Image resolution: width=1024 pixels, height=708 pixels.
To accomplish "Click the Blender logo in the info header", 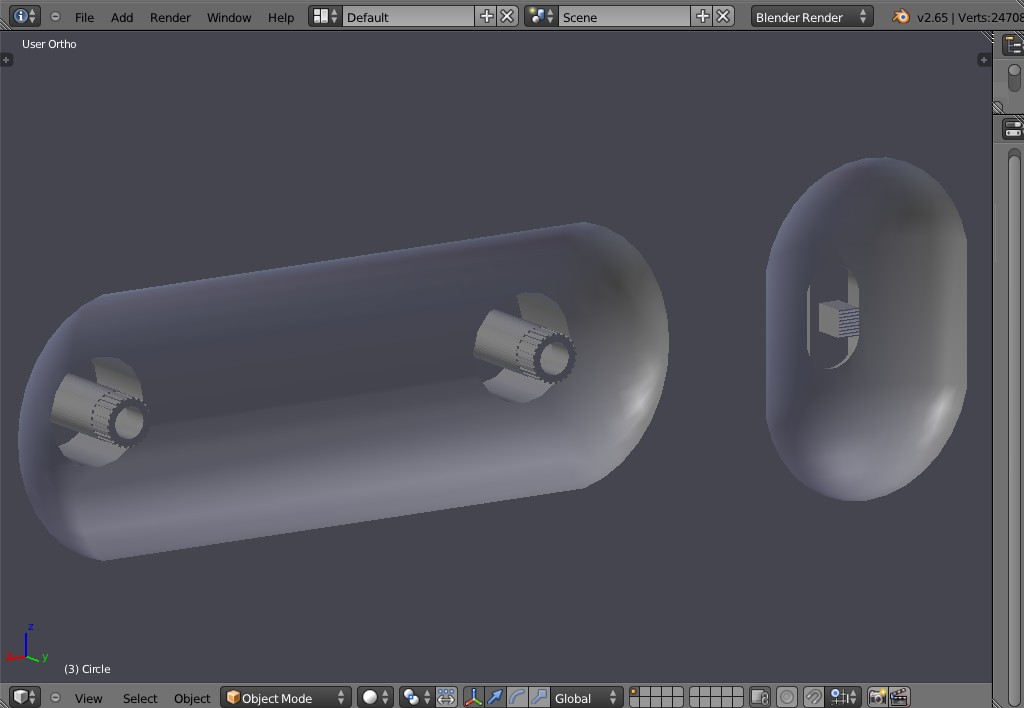I will point(903,16).
